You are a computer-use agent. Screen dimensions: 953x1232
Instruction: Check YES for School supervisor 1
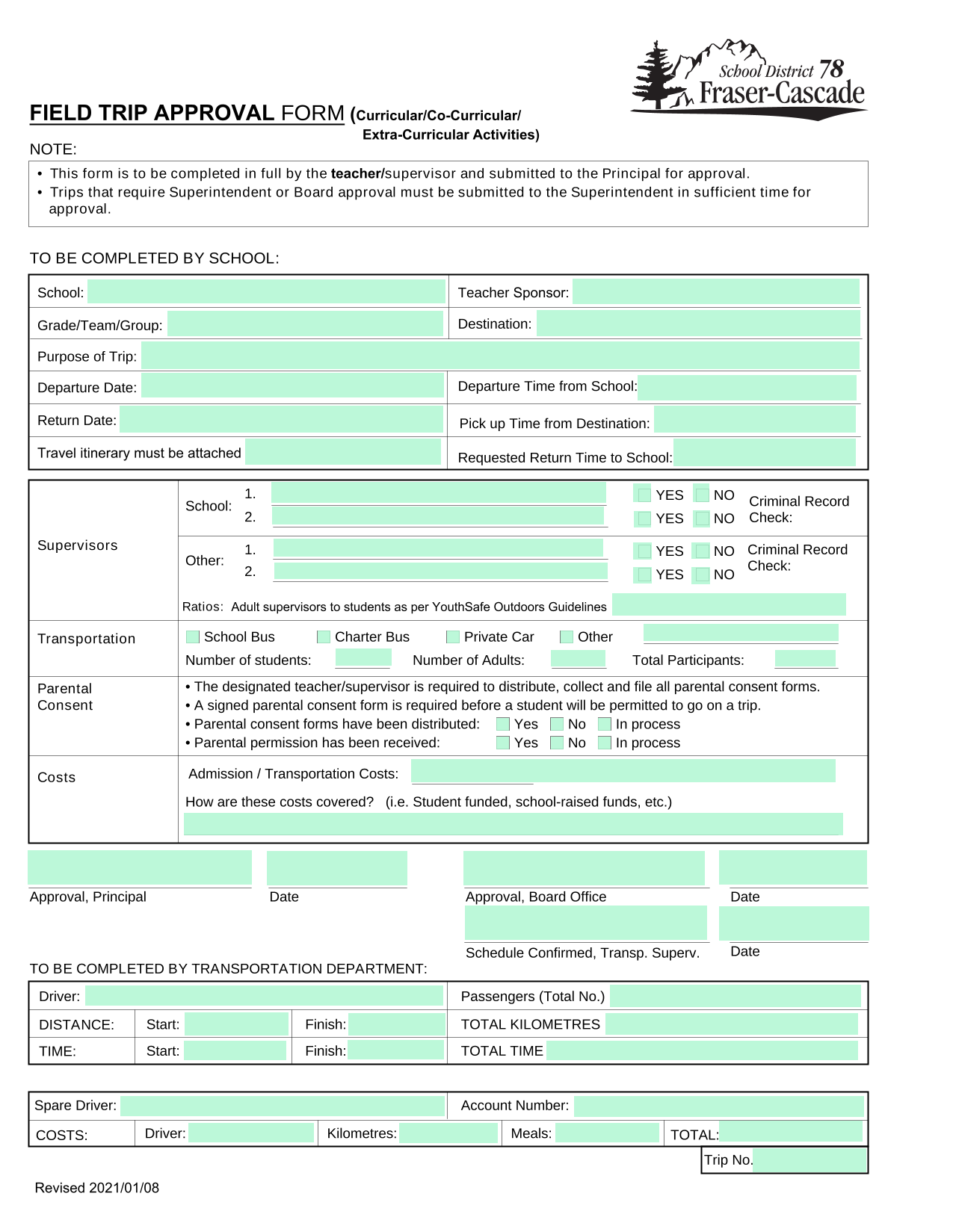pos(644,495)
